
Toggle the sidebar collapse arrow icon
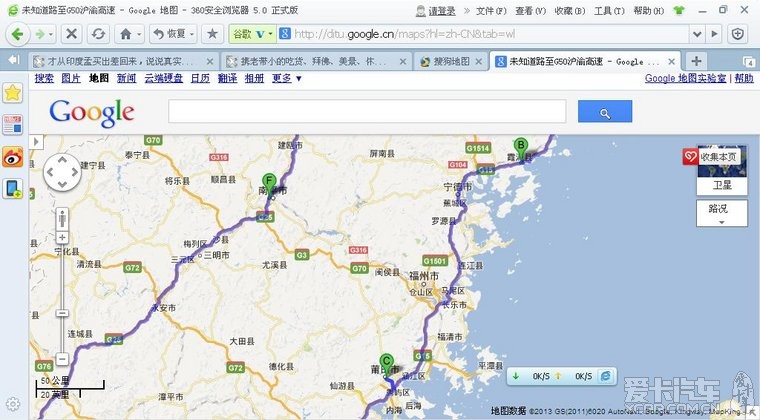click(x=14, y=60)
